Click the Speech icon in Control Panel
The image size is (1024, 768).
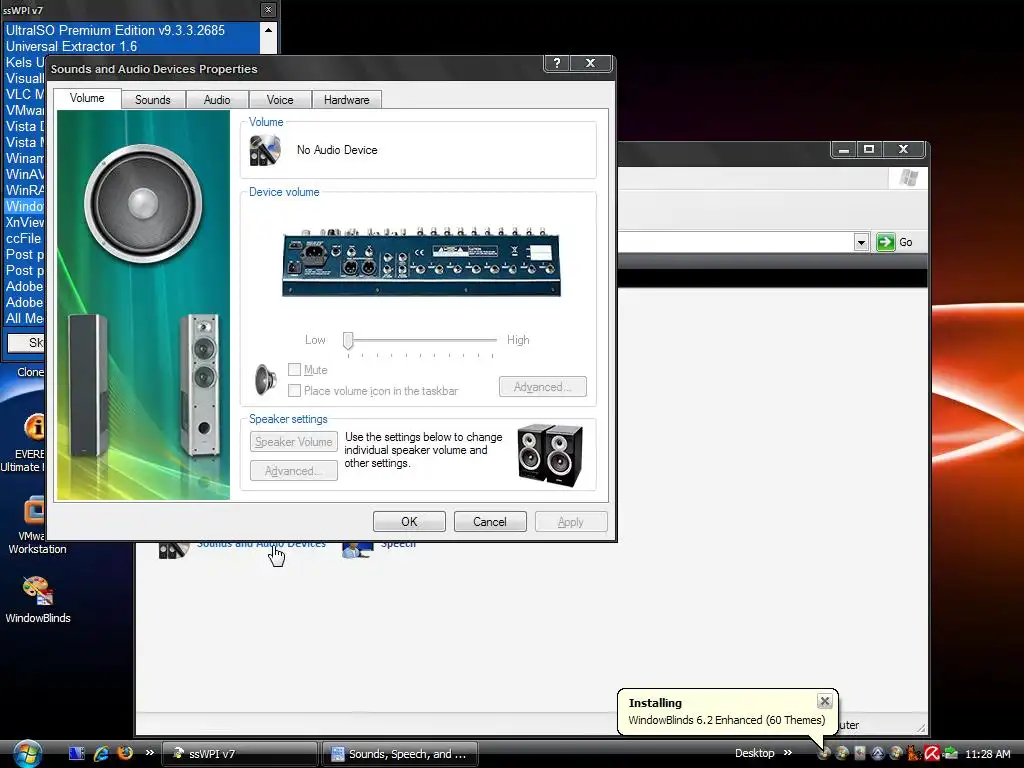(357, 550)
